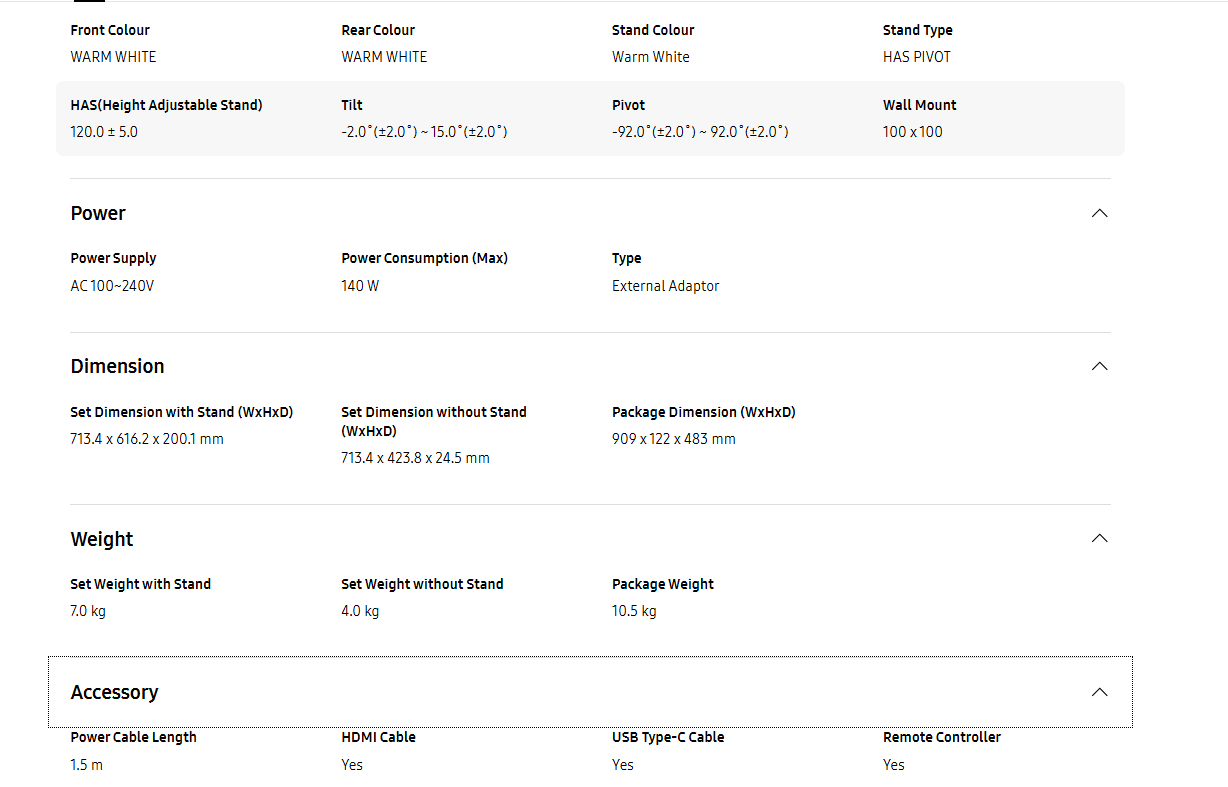Click the HAS PIVOT value
Viewport: 1228px width, 787px height.
(x=917, y=57)
